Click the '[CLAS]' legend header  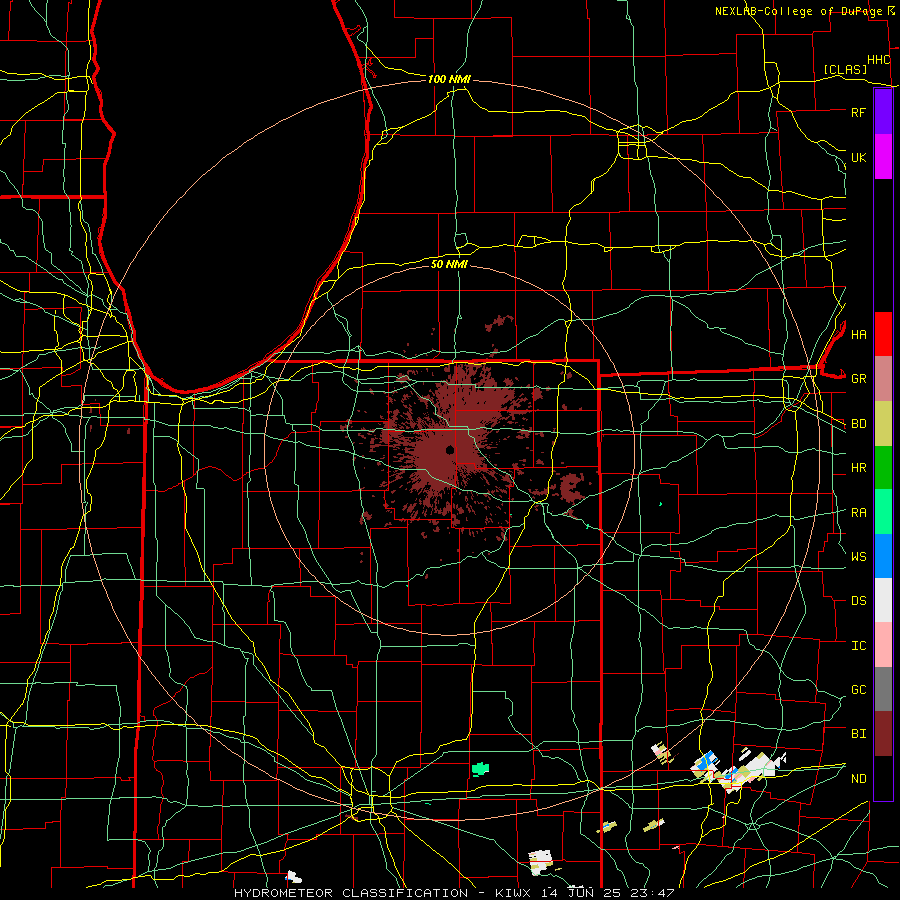[x=845, y=69]
